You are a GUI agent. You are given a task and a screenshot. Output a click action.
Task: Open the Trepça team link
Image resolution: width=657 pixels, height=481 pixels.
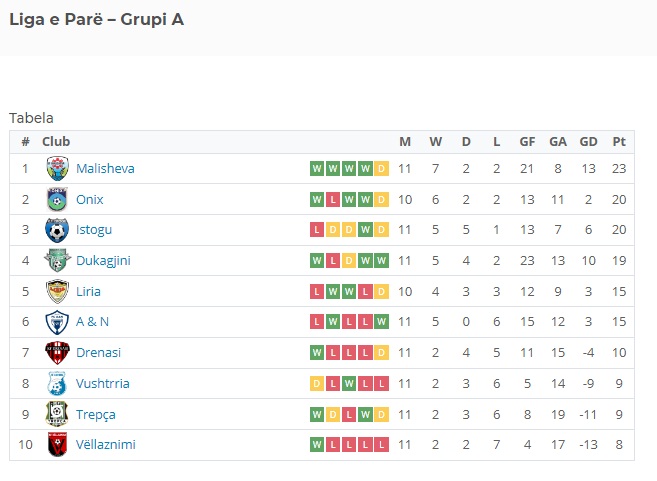(x=96, y=415)
